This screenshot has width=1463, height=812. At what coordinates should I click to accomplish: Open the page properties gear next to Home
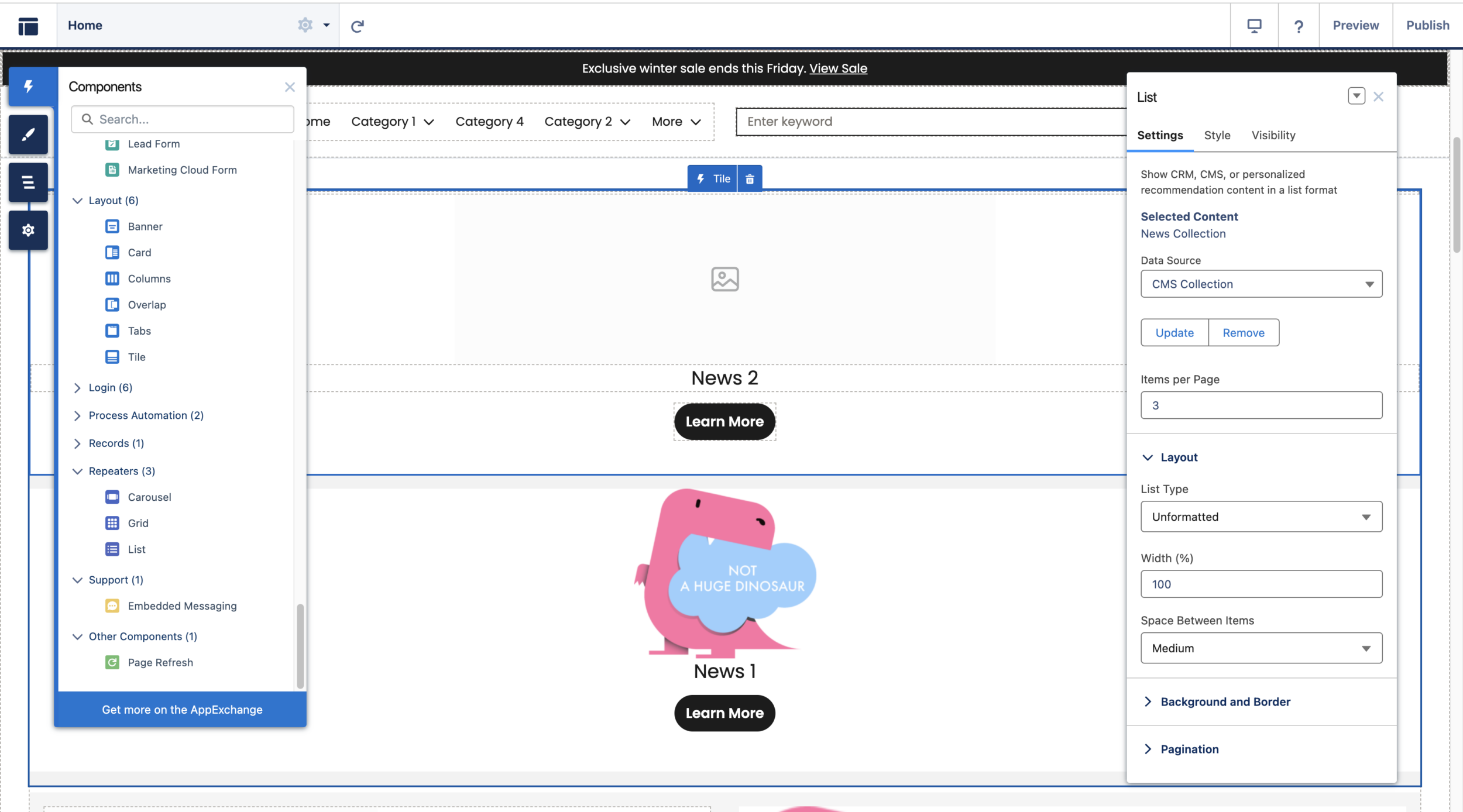(305, 25)
